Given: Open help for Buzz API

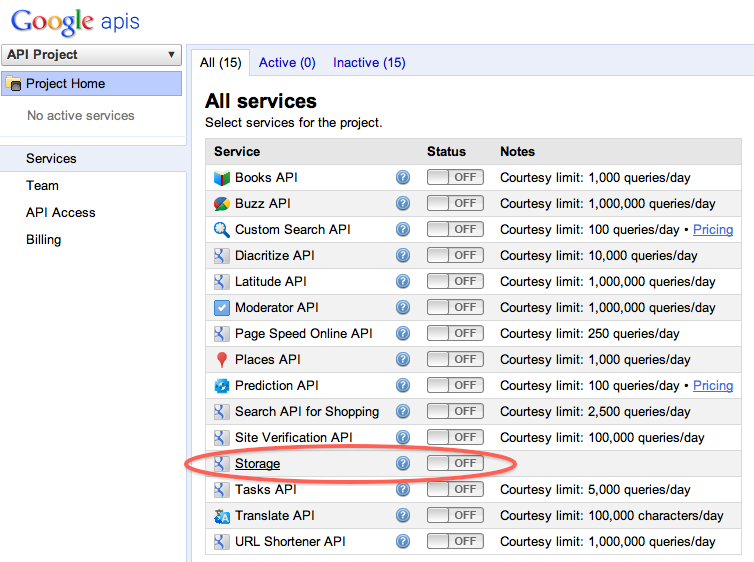Looking at the screenshot, I should [x=403, y=203].
